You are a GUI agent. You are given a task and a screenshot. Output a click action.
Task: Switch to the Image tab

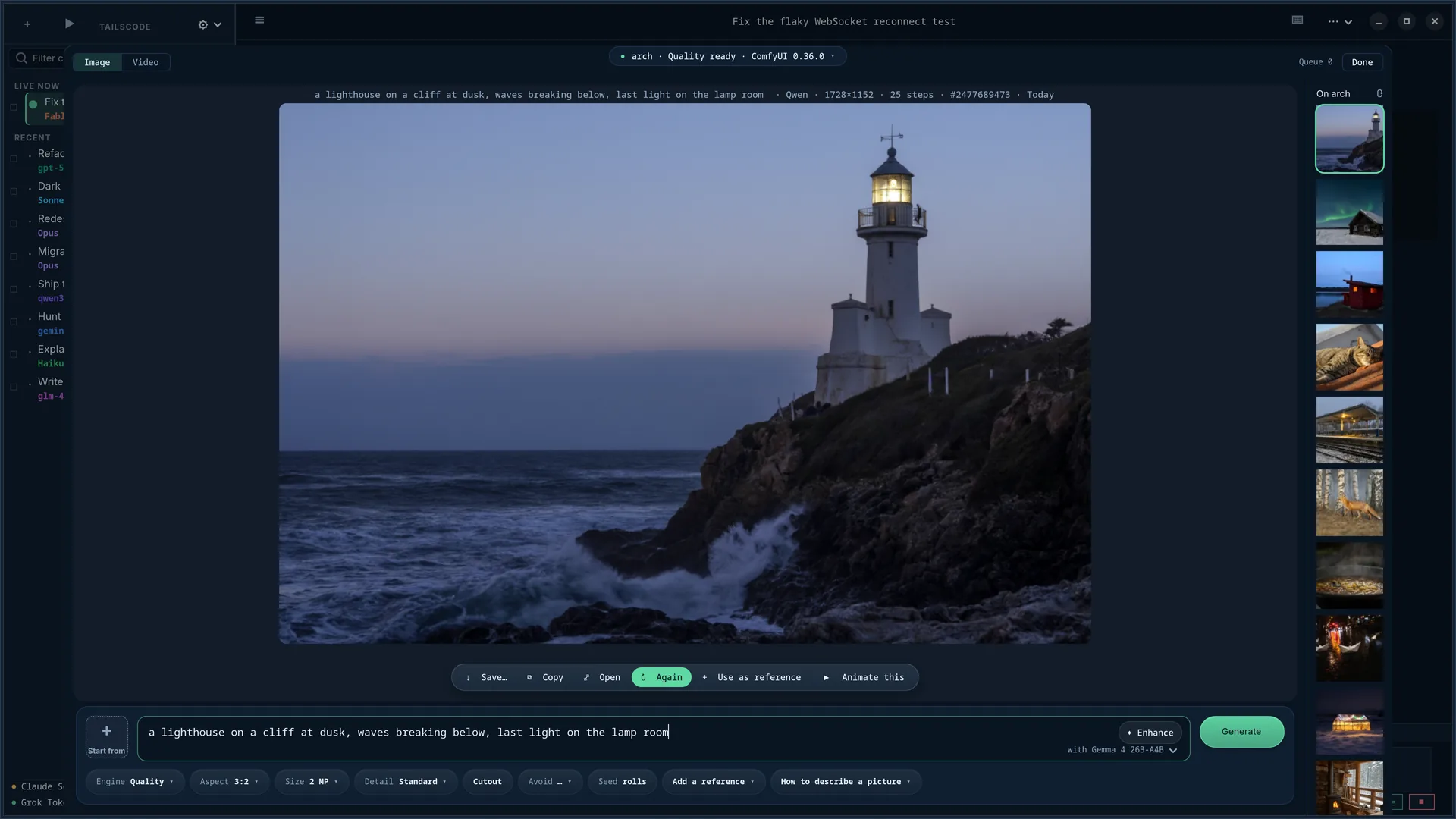(97, 62)
